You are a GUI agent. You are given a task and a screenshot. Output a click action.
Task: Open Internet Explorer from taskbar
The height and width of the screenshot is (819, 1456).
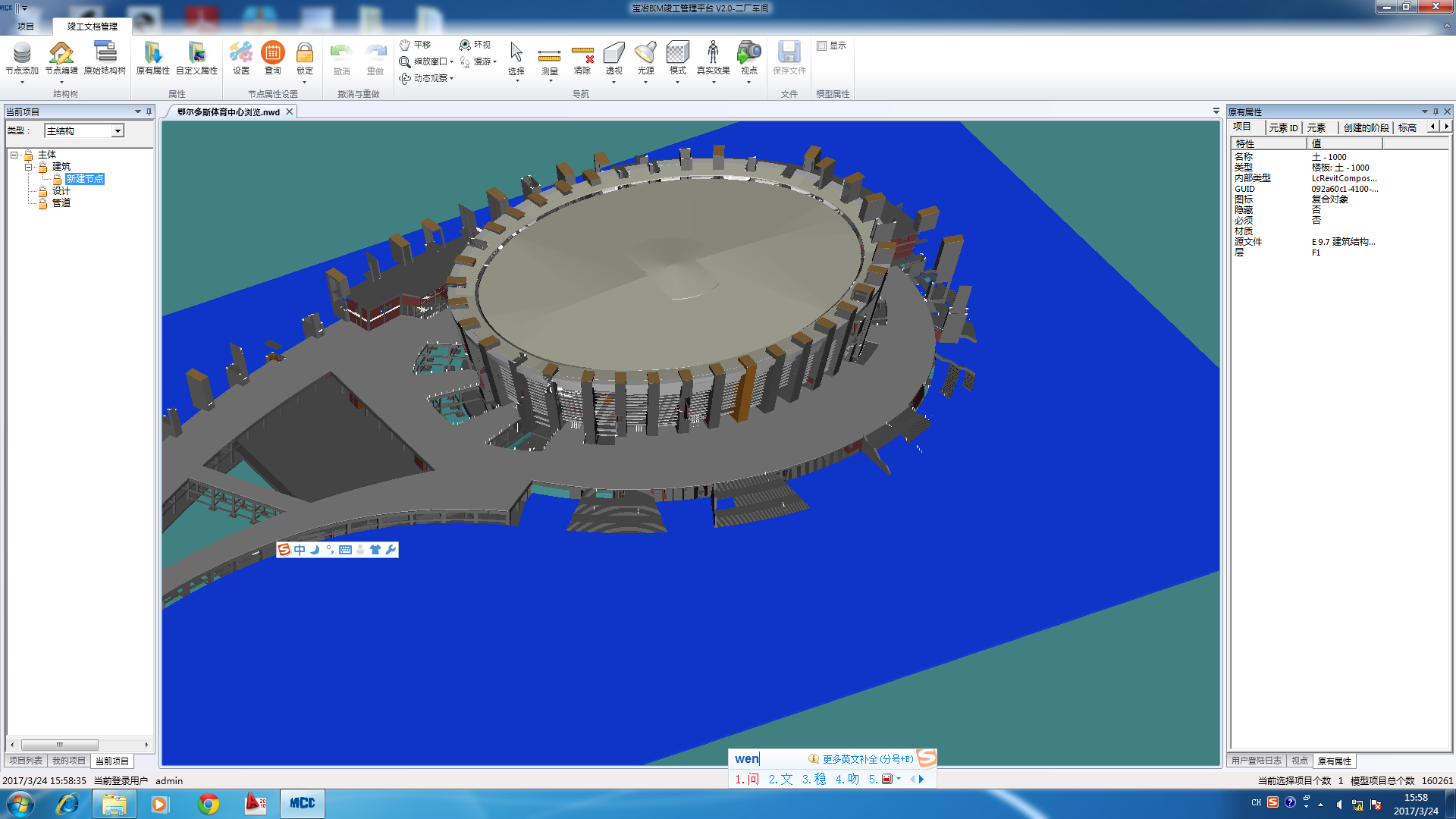tap(67, 804)
